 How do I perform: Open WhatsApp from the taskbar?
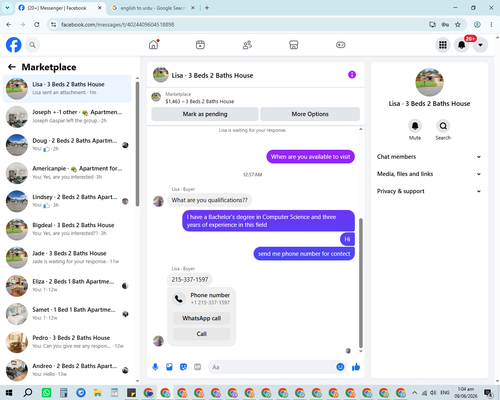[x=46, y=393]
